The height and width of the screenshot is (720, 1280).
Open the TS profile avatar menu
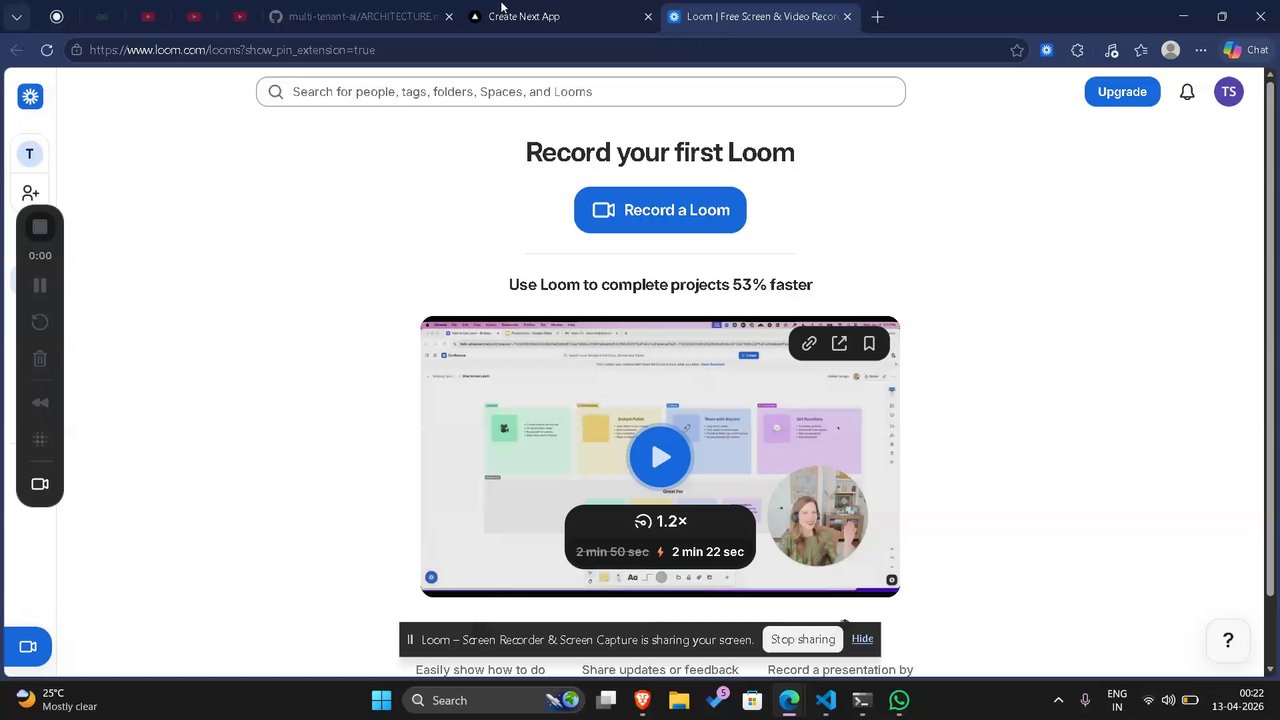(x=1229, y=91)
